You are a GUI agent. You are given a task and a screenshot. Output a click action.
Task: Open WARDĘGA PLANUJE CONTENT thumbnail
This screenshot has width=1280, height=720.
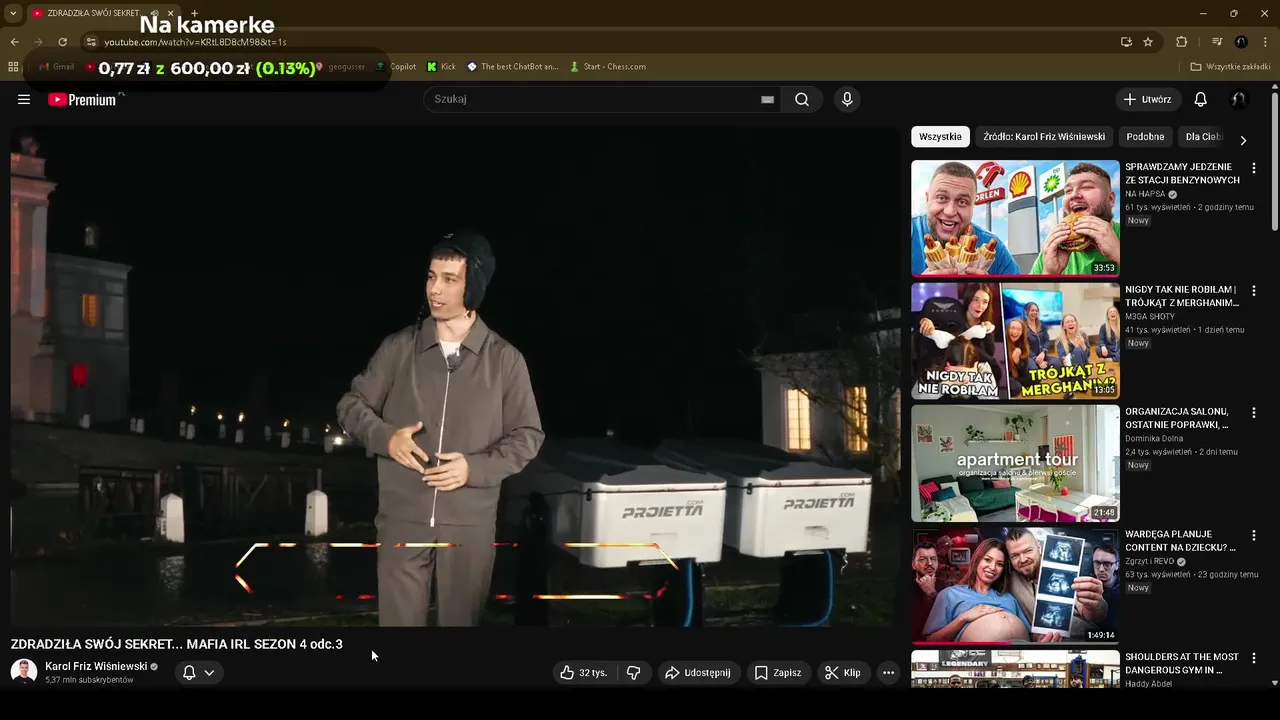click(x=1015, y=586)
